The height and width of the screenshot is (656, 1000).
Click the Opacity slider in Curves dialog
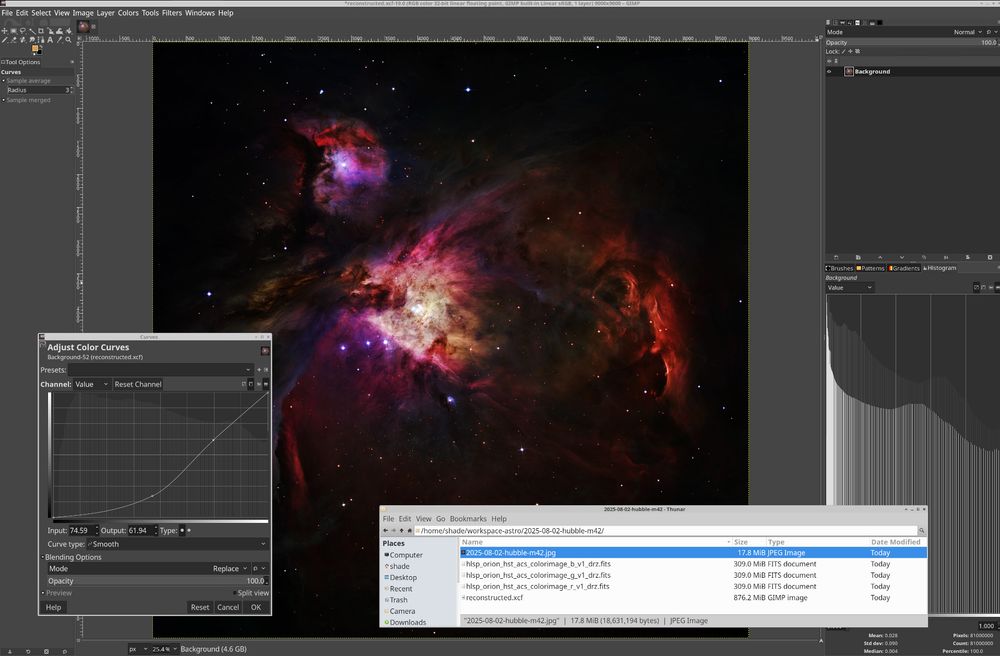click(158, 581)
